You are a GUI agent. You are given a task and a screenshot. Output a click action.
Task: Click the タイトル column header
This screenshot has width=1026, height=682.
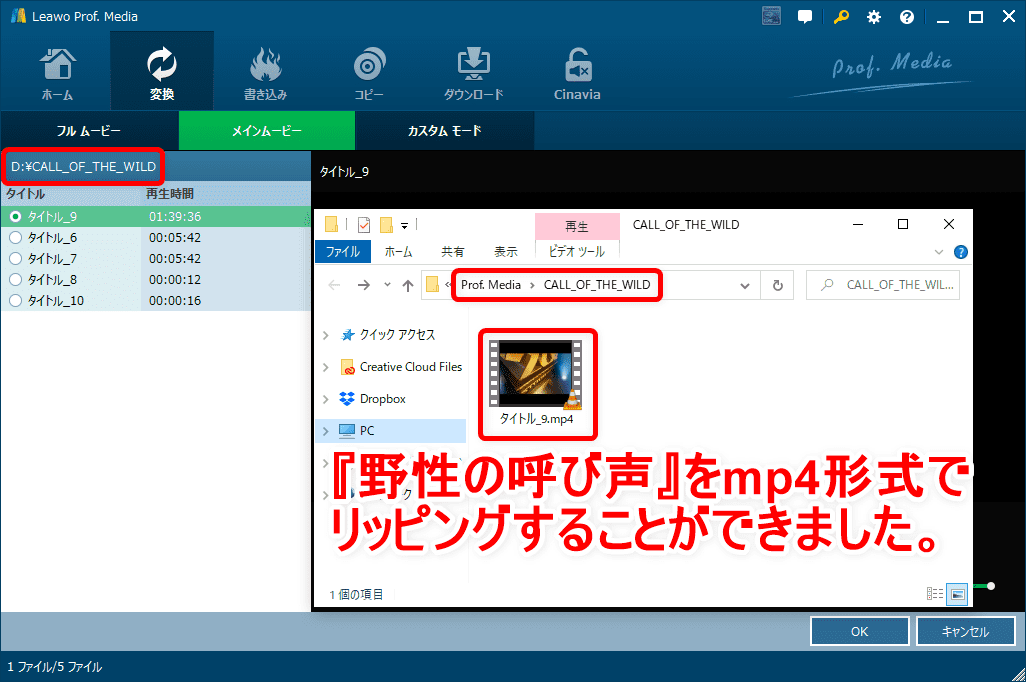point(71,194)
